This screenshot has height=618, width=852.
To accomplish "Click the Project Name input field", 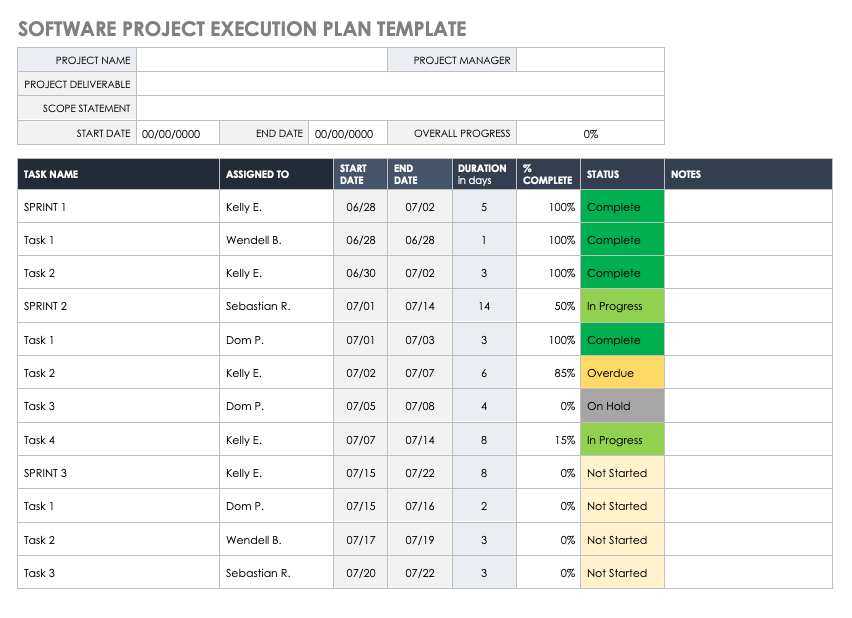I will pyautogui.click(x=261, y=60).
